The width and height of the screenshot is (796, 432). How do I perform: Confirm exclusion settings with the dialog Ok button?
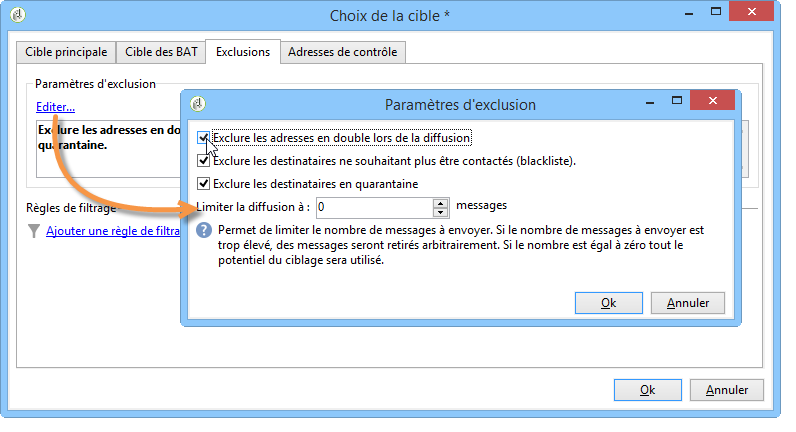point(609,303)
